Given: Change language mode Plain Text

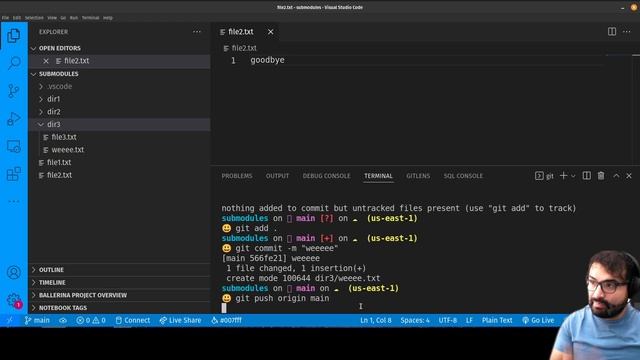Looking at the screenshot, I should pyautogui.click(x=497, y=320).
